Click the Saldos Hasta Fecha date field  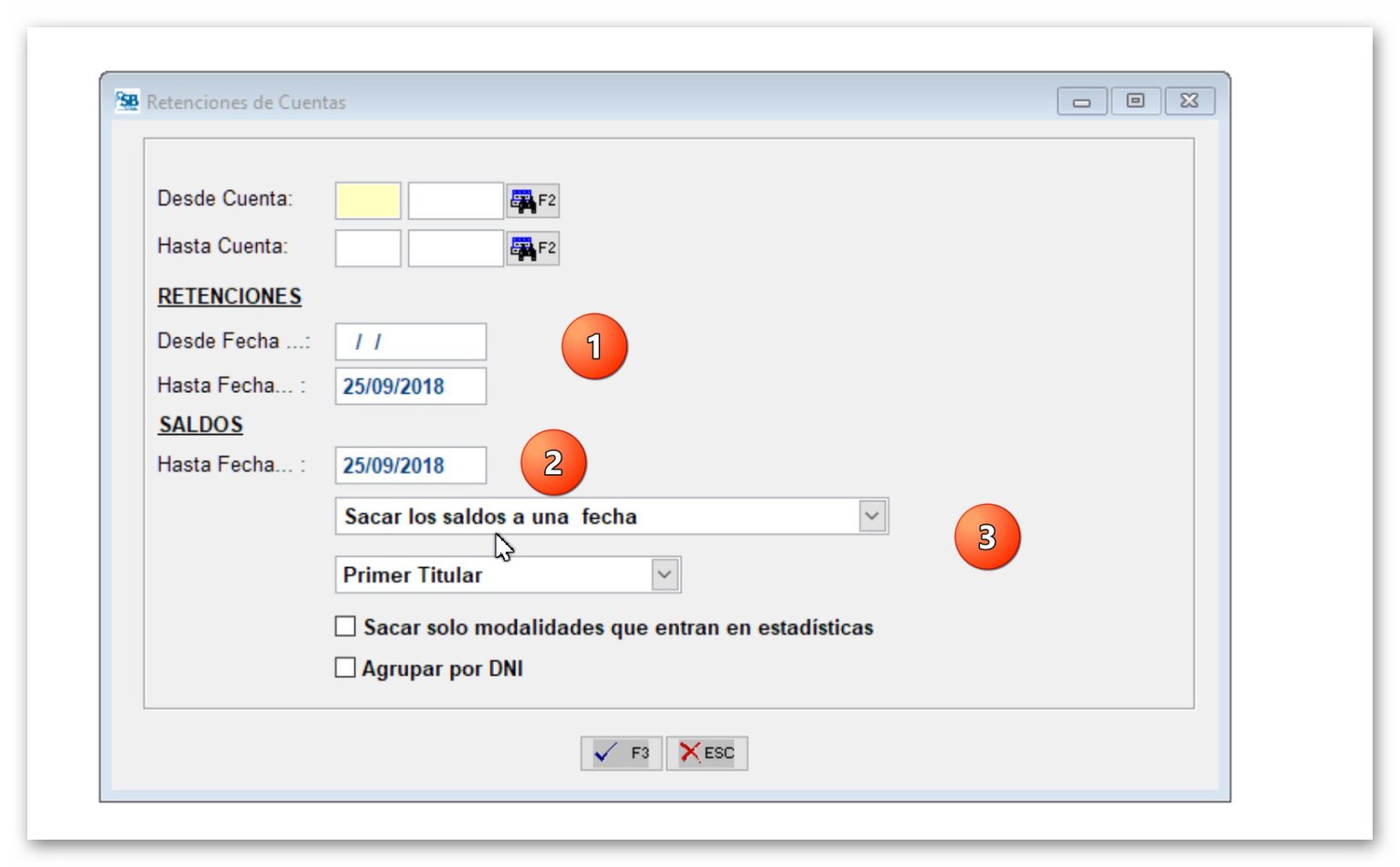click(410, 466)
